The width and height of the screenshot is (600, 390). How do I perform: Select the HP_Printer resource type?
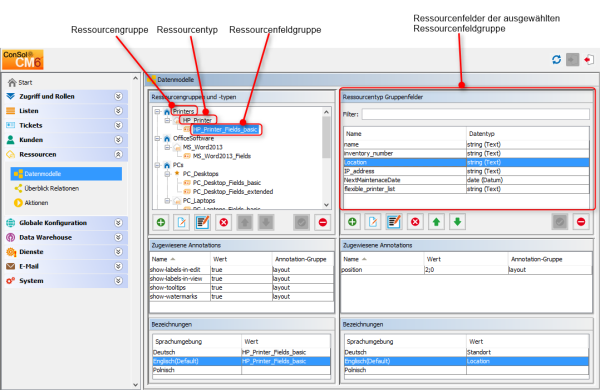click(197, 120)
